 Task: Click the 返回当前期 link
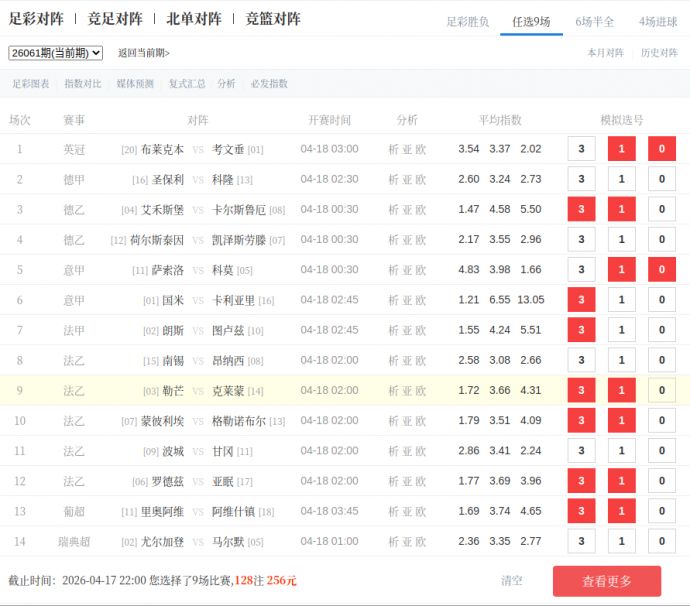143,53
